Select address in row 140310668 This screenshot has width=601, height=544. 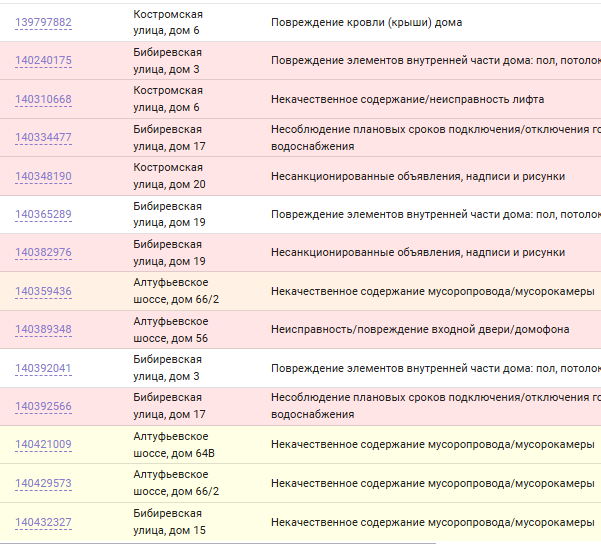pyautogui.click(x=168, y=99)
